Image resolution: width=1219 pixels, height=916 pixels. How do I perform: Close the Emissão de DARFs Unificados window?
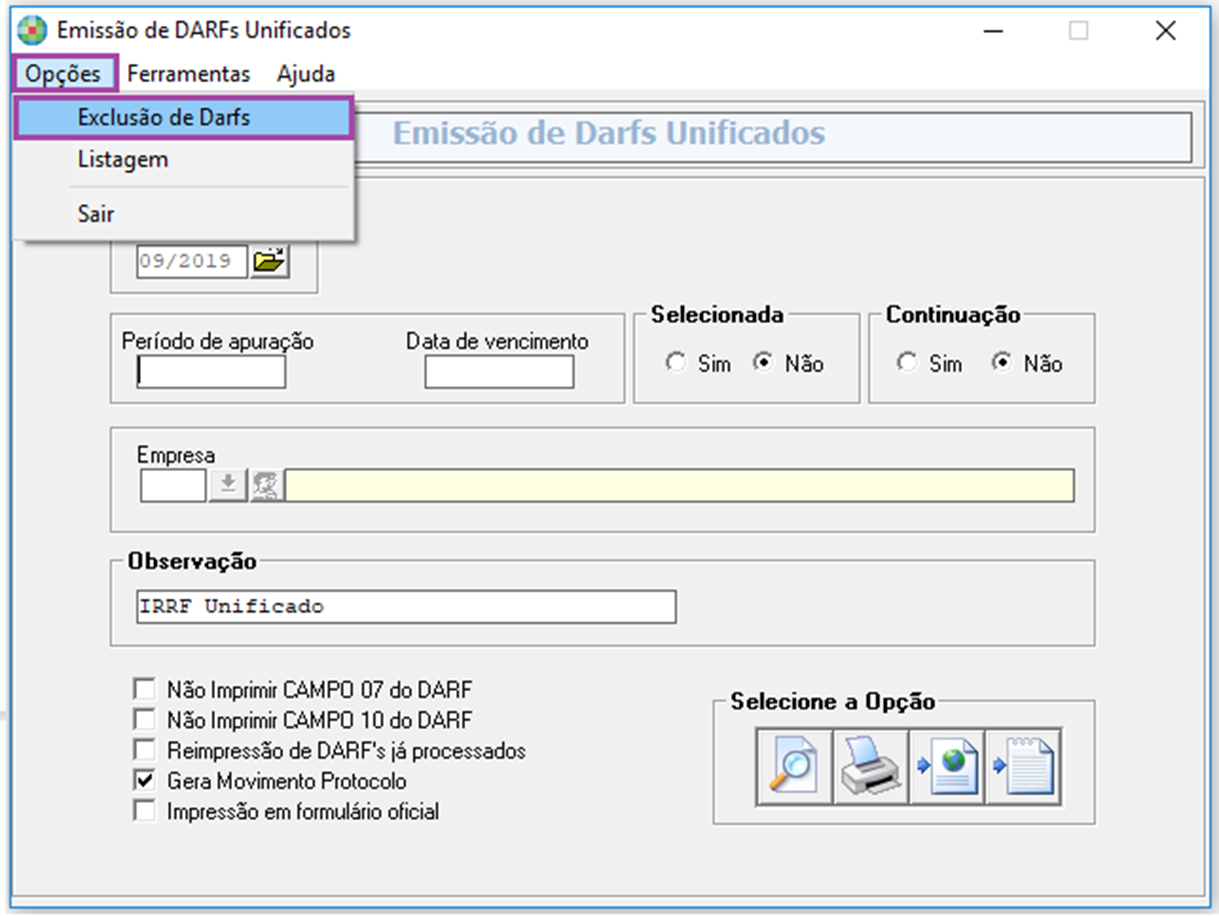[1165, 31]
